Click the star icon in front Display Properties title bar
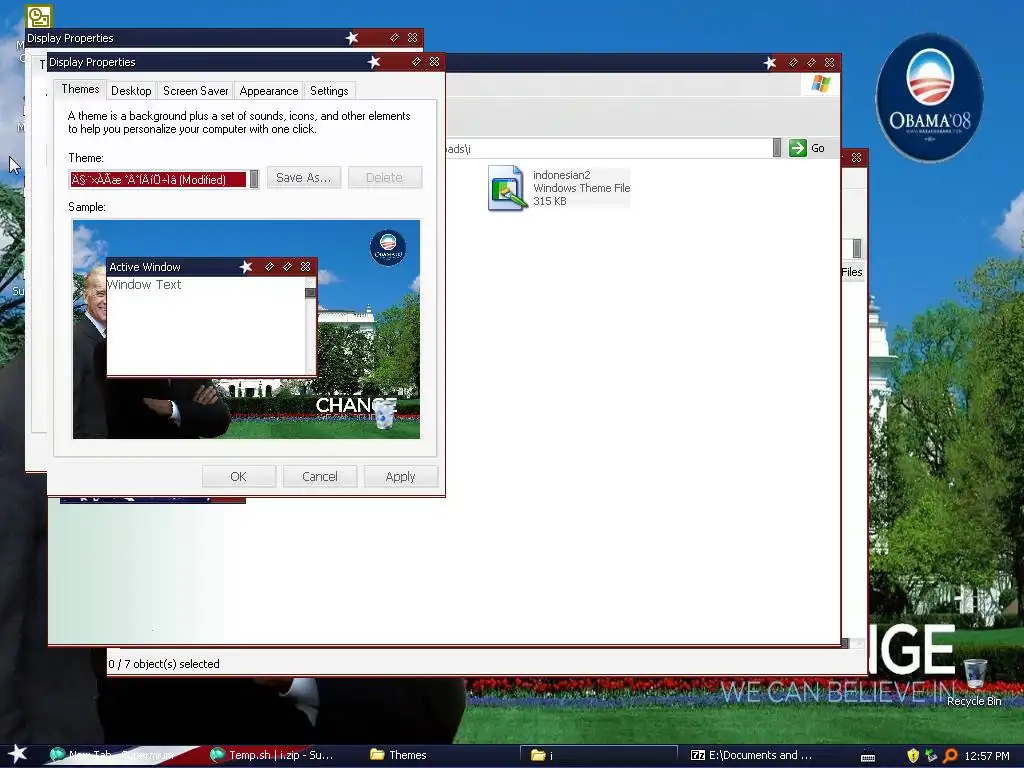The height and width of the screenshot is (768, 1024). point(374,62)
